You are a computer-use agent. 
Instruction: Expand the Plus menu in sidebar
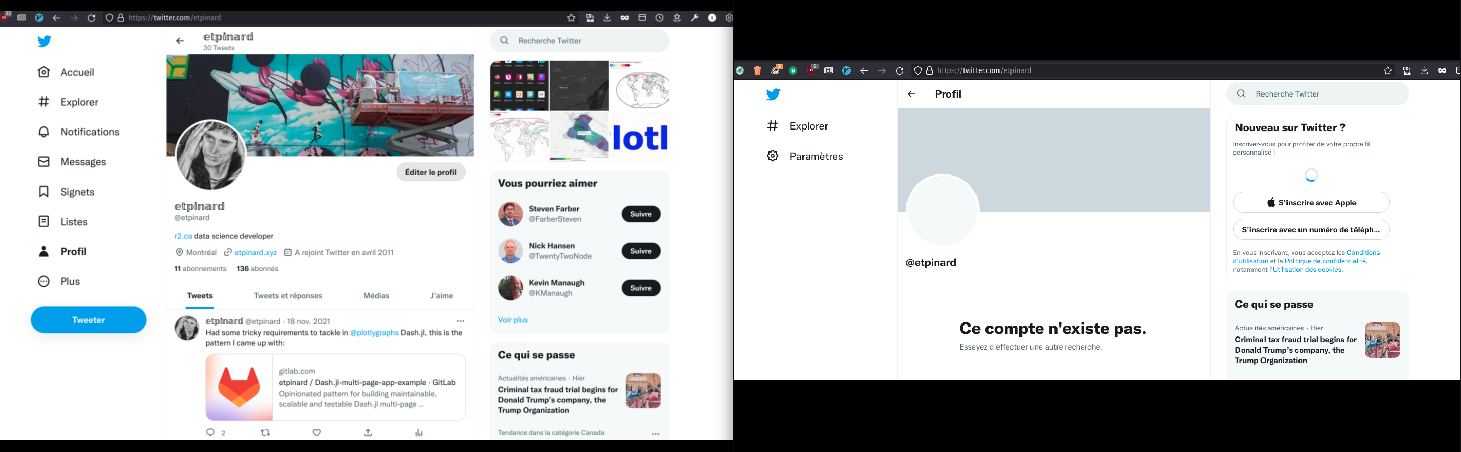(x=69, y=282)
